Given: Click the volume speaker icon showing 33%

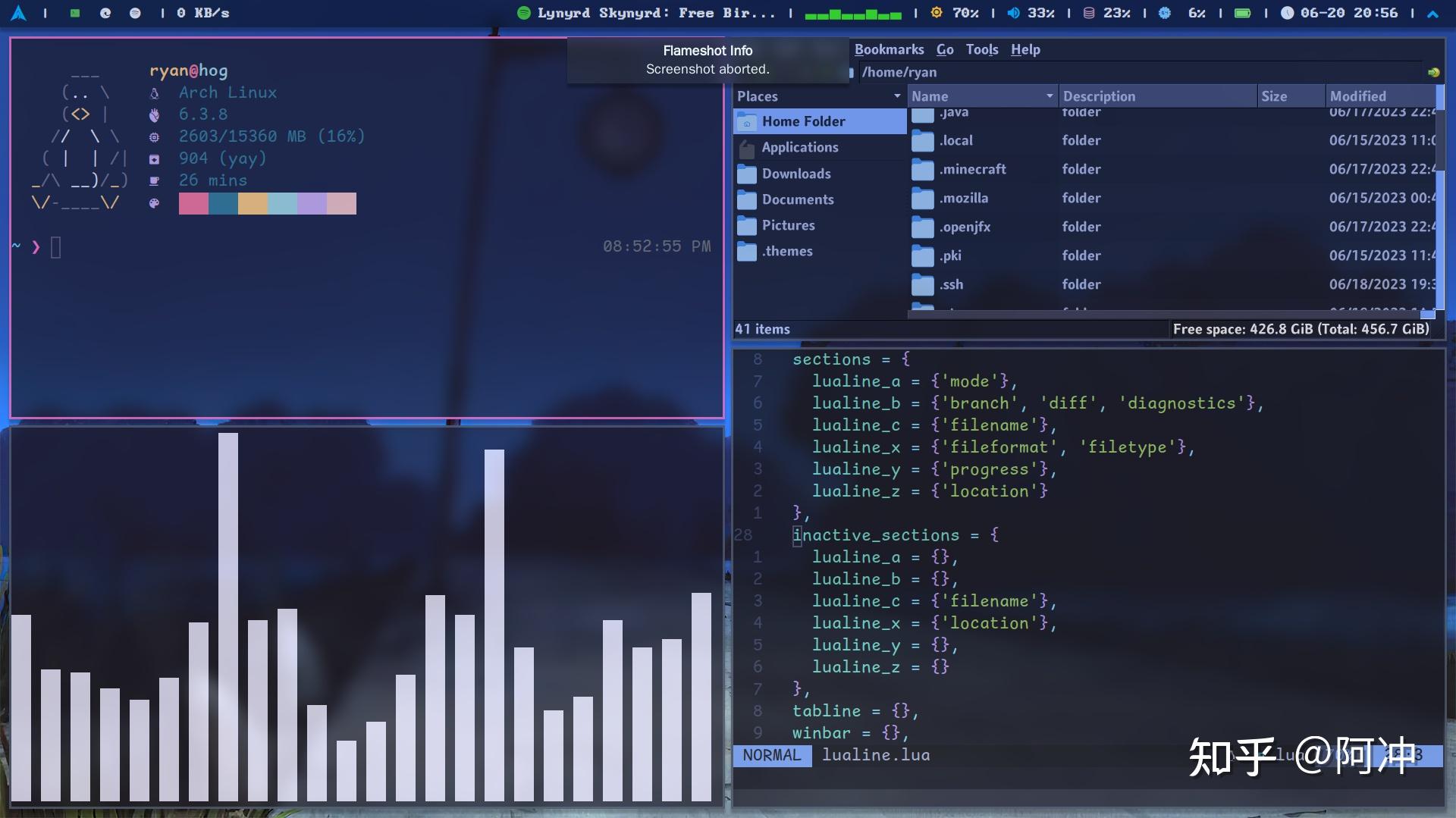Looking at the screenshot, I should coord(1015,12).
